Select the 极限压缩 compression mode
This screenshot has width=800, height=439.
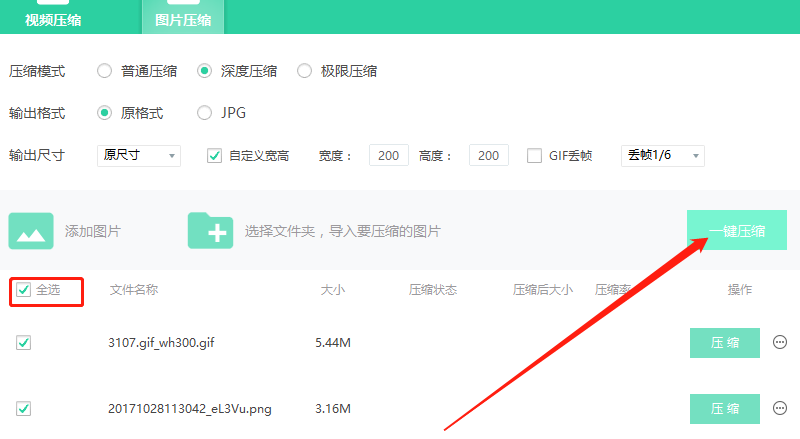click(x=305, y=71)
